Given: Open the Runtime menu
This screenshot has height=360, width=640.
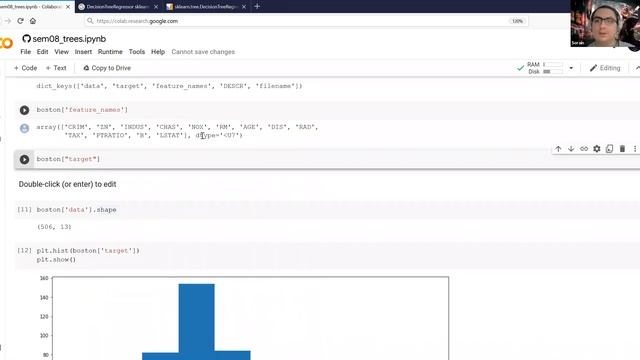Looking at the screenshot, I should click(110, 52).
